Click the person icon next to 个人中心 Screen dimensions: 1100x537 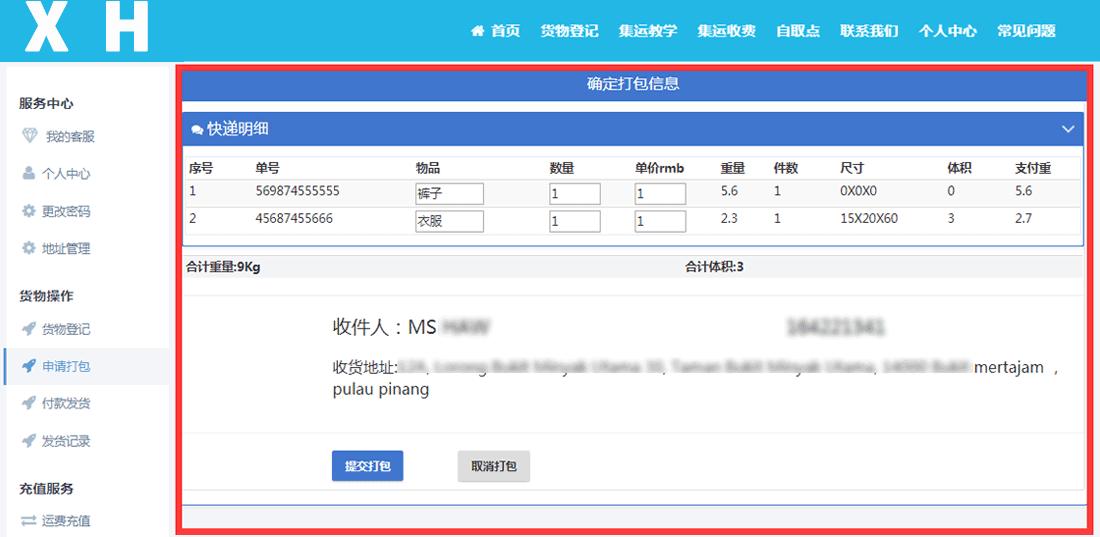[29, 173]
